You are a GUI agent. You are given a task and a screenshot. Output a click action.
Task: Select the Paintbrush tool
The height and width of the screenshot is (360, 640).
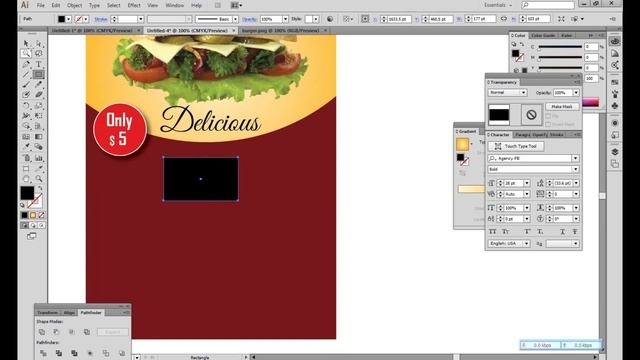(x=26, y=84)
